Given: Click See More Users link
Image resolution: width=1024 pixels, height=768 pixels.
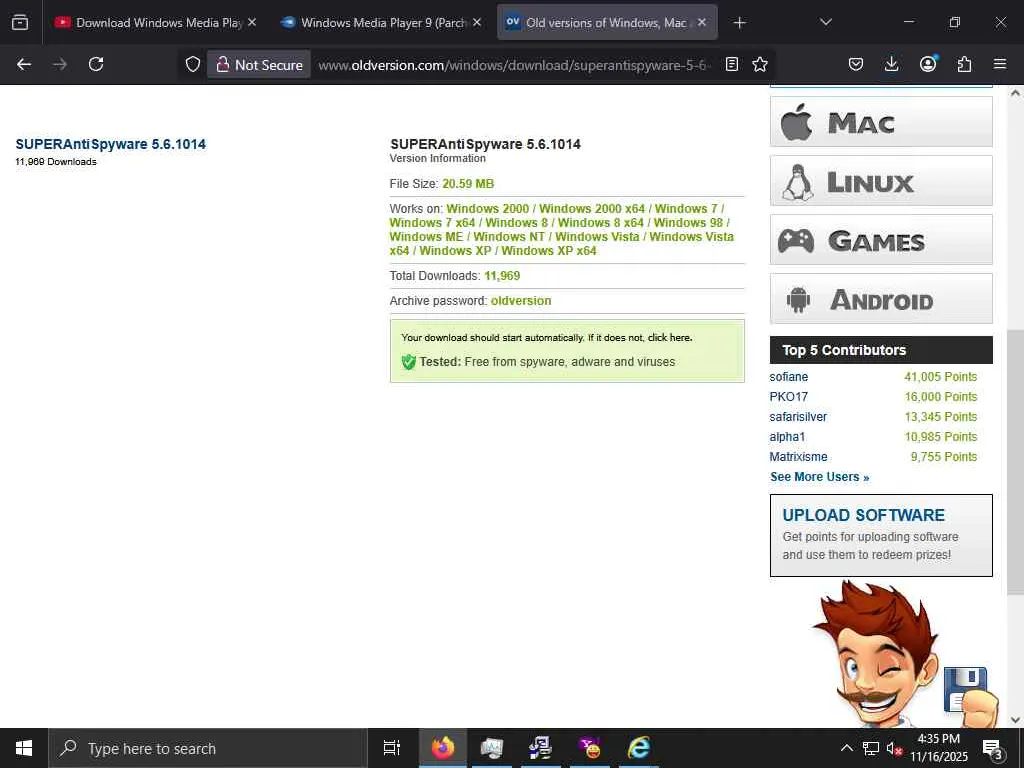Looking at the screenshot, I should click(x=820, y=477).
